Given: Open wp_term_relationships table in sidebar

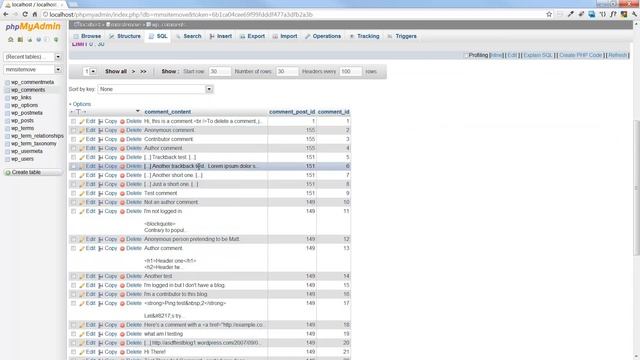Looking at the screenshot, I should click(x=37, y=136).
